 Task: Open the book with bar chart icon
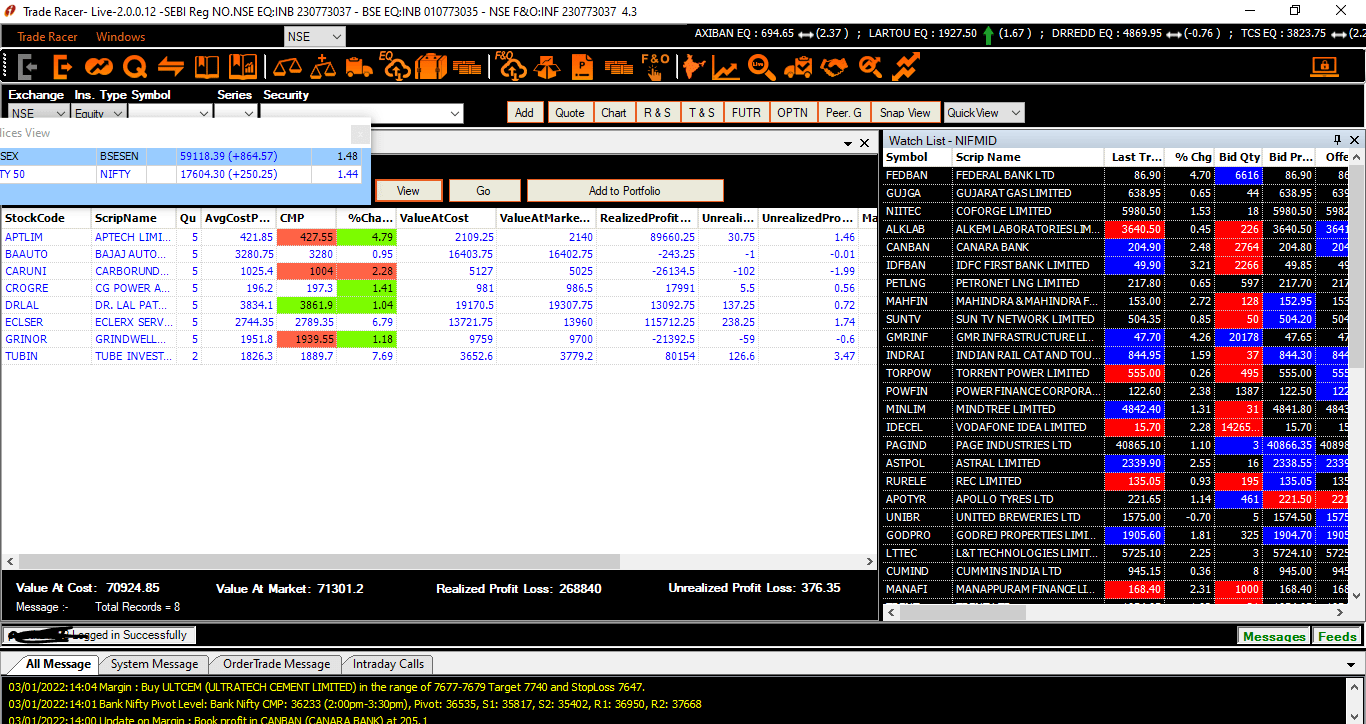[243, 67]
